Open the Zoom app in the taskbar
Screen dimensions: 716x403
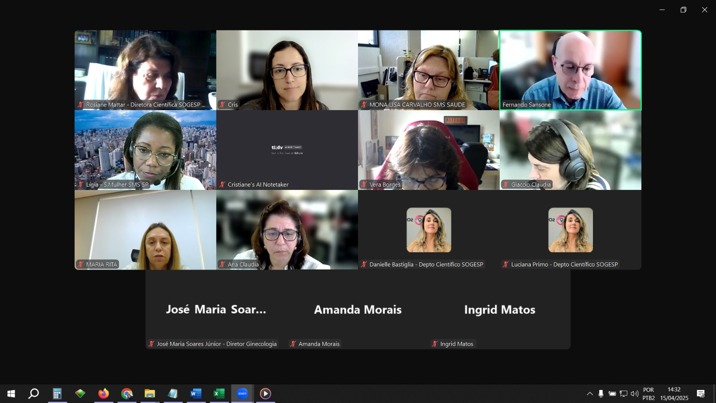[242, 393]
